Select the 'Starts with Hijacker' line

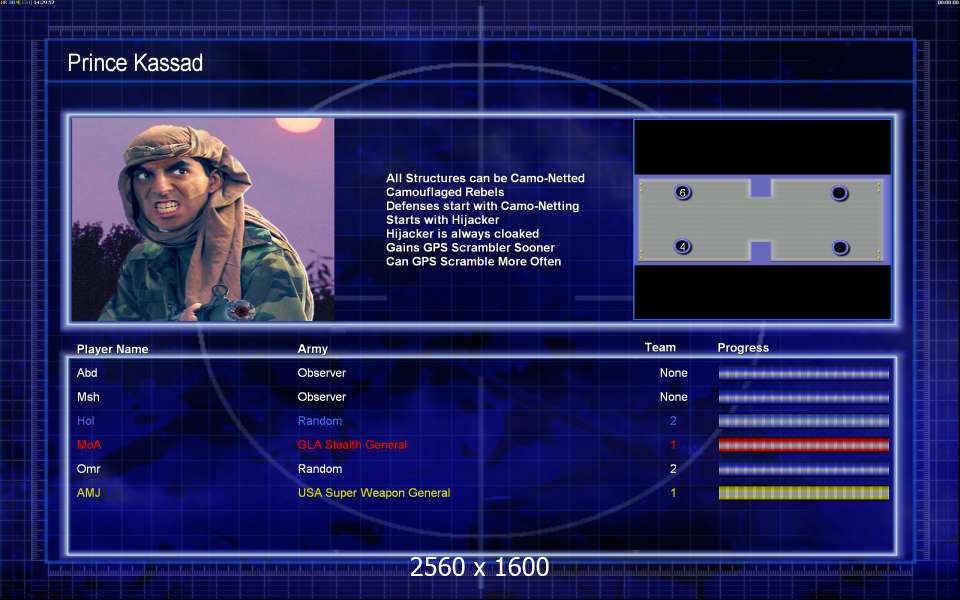pyautogui.click(x=443, y=220)
